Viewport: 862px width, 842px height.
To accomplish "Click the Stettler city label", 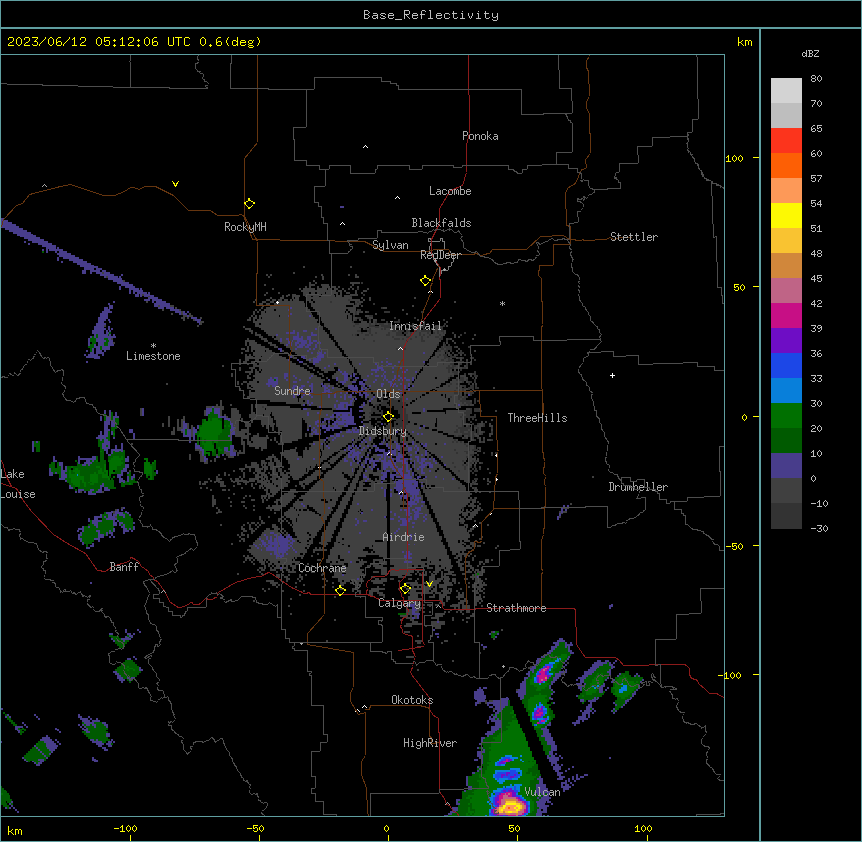I will tap(634, 237).
